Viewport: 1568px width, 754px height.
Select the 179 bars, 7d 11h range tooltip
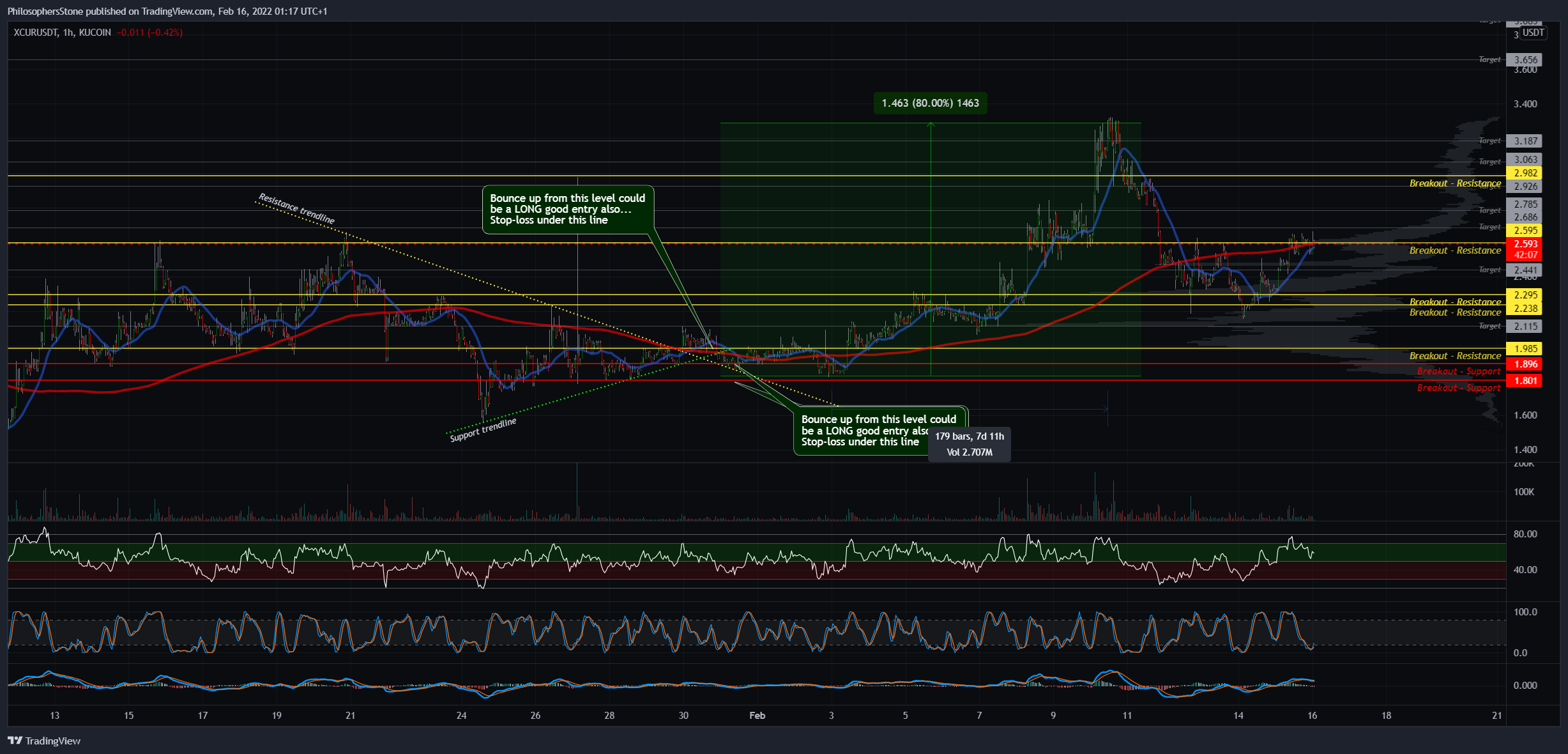tap(970, 444)
